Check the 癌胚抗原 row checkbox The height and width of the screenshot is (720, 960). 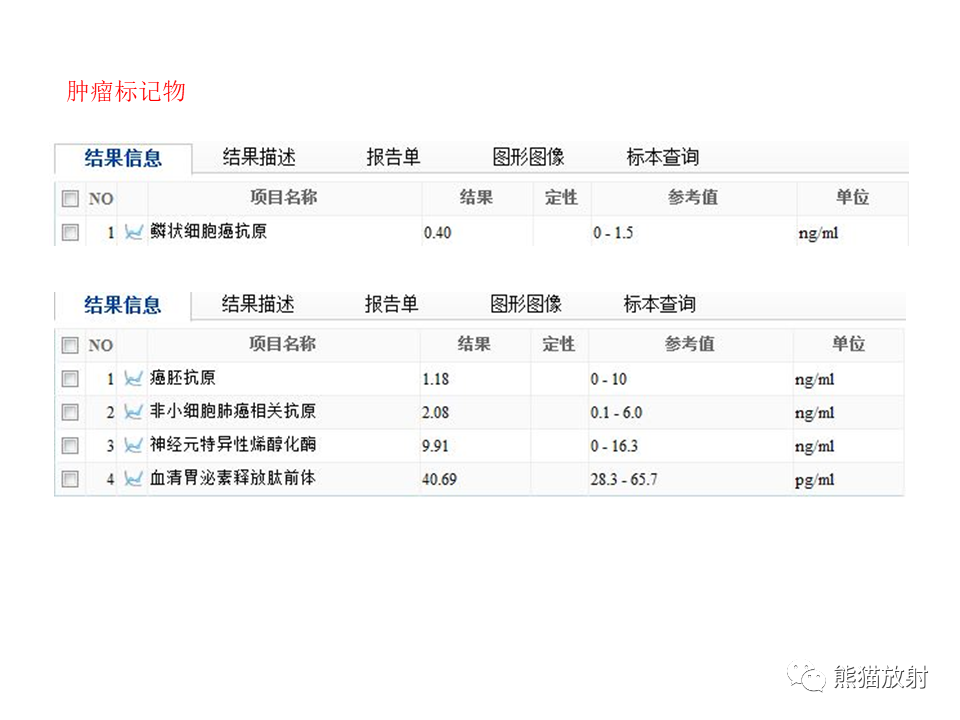pyautogui.click(x=70, y=379)
